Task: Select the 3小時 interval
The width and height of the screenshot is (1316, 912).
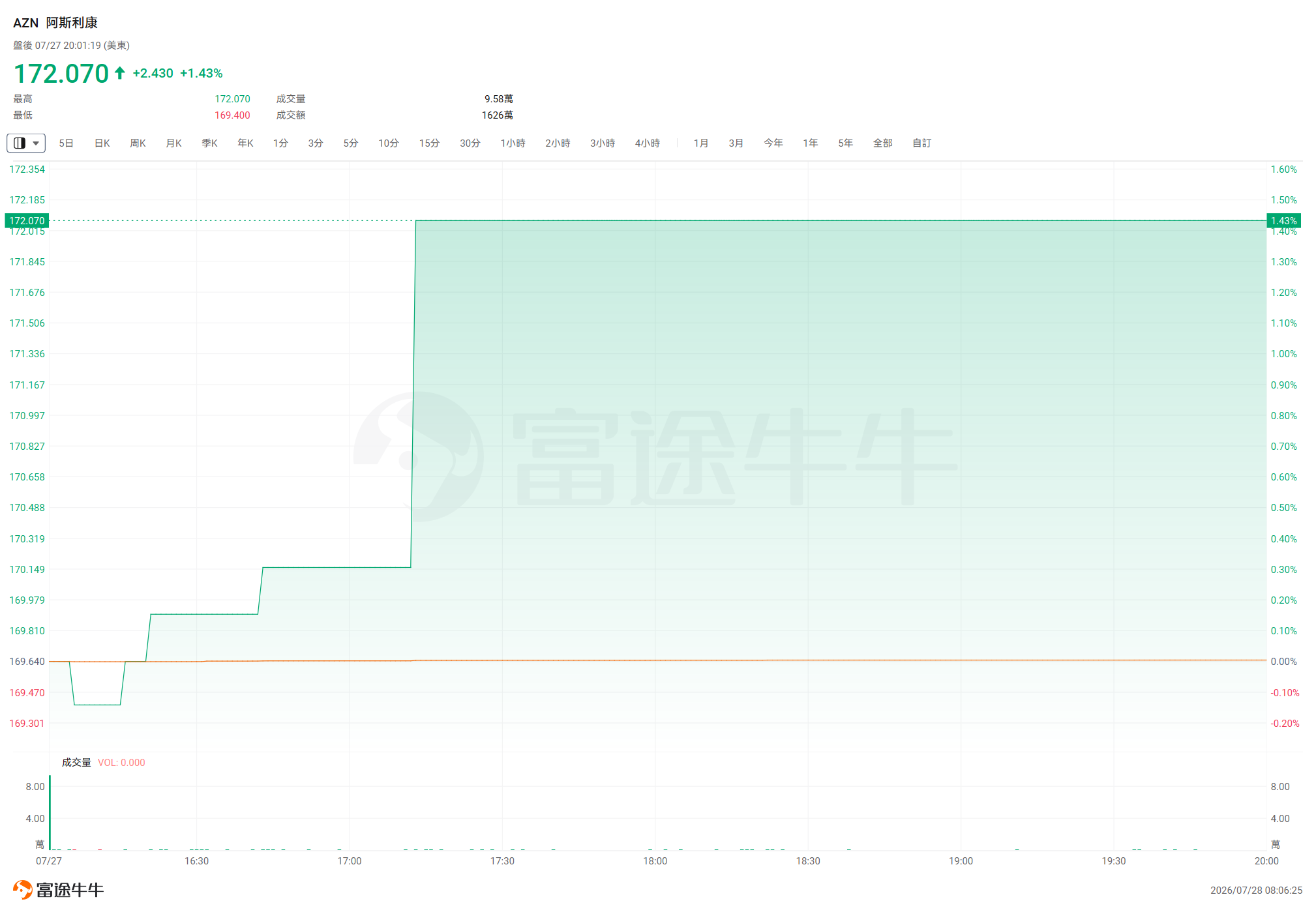Action: click(603, 143)
